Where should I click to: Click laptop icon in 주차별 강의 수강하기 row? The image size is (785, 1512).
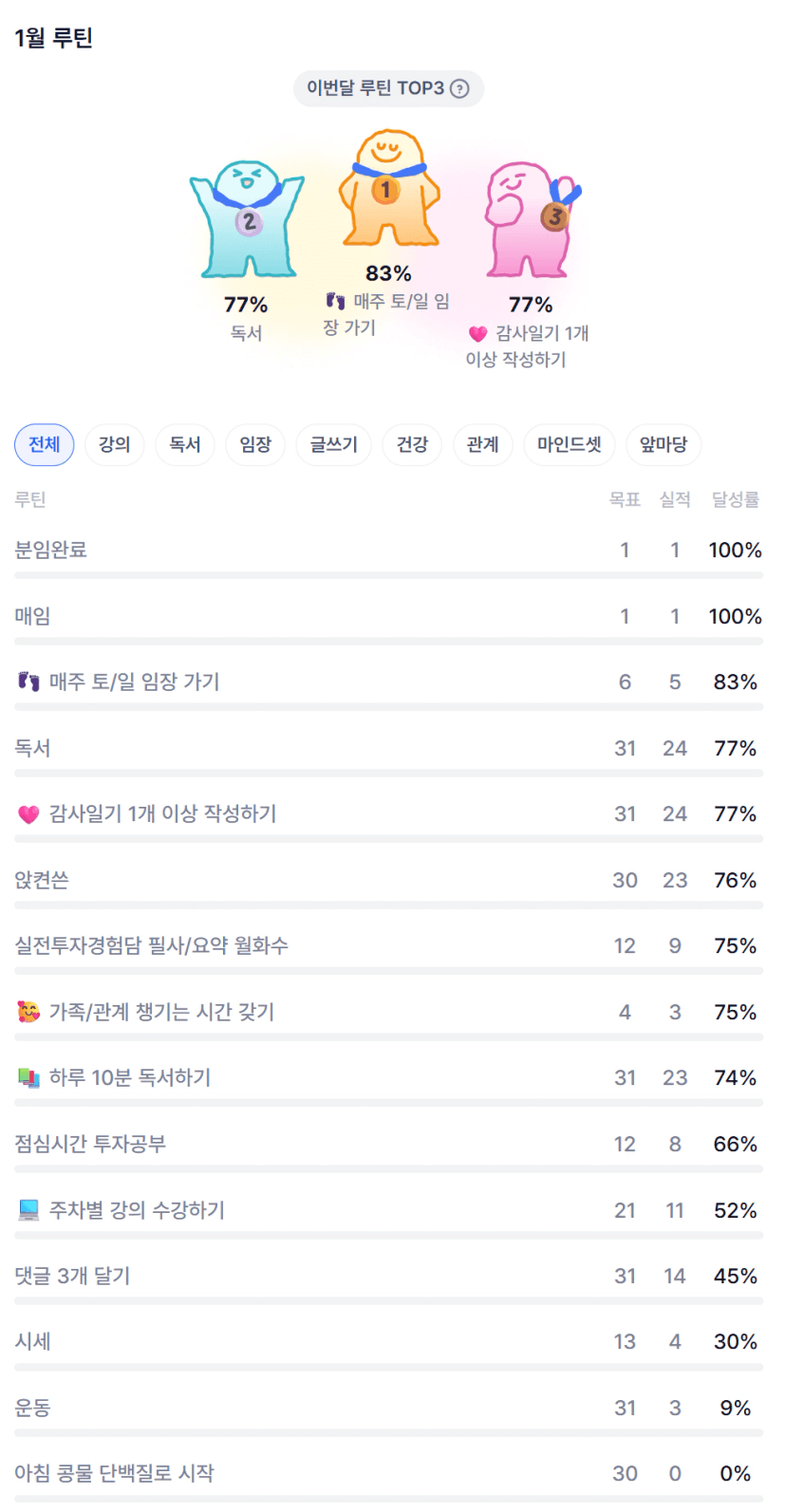[x=28, y=1210]
